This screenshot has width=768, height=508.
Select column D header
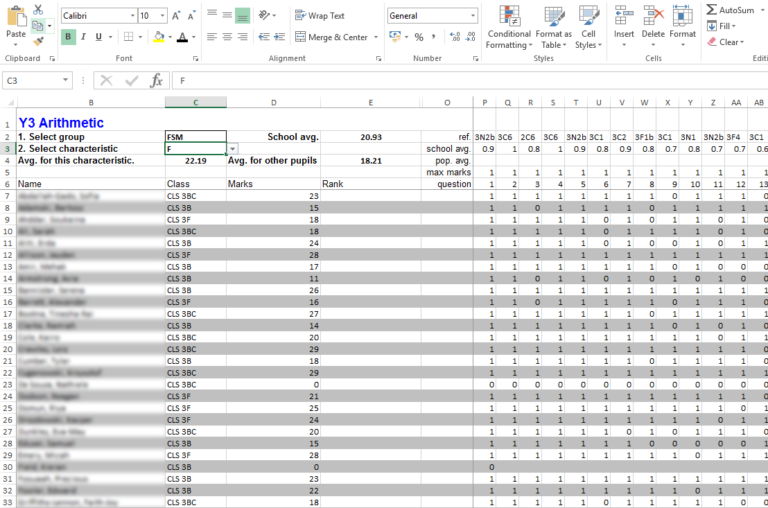pos(273,102)
